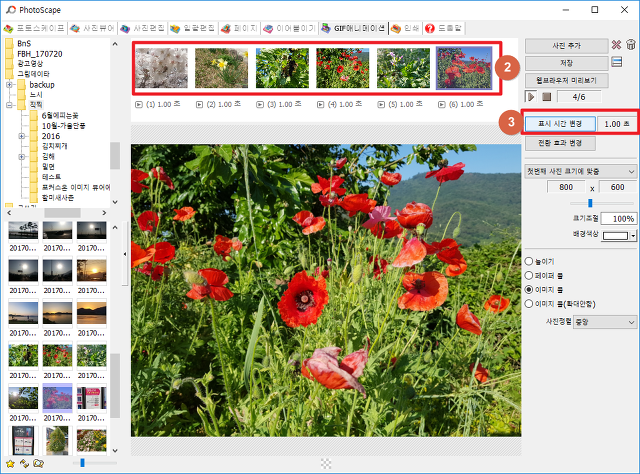The height and width of the screenshot is (474, 640).
Task: Click the 100% size field
Action: [618, 219]
